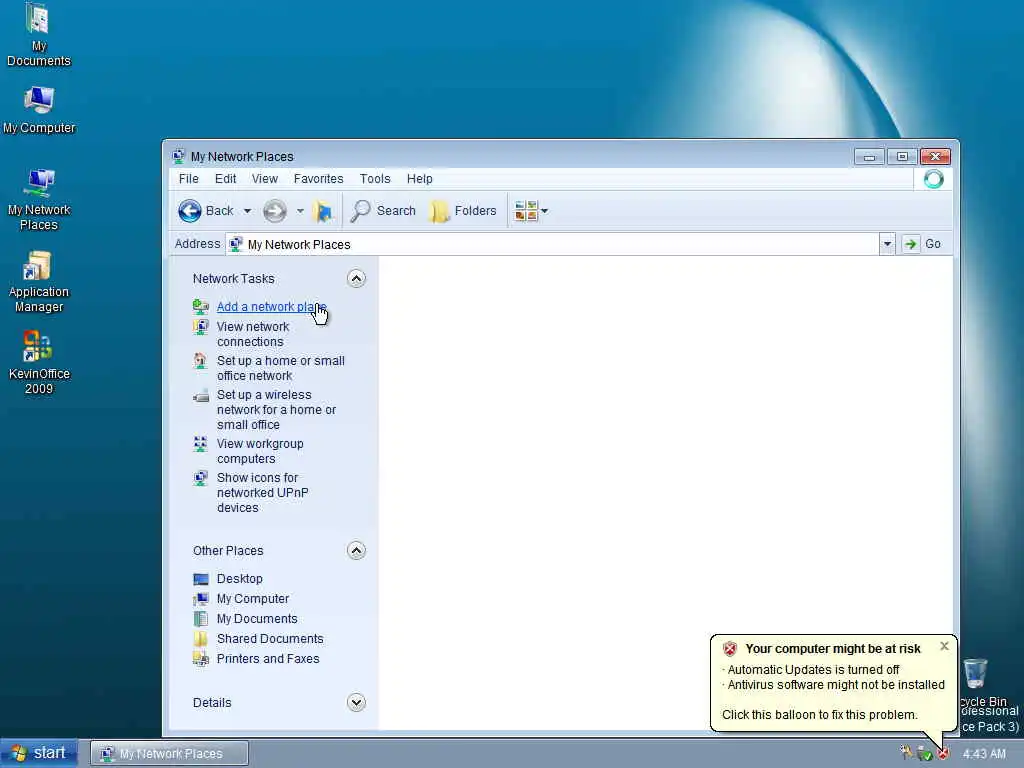This screenshot has width=1024, height=768.
Task: Select My Documents desktop icon
Action: (39, 35)
